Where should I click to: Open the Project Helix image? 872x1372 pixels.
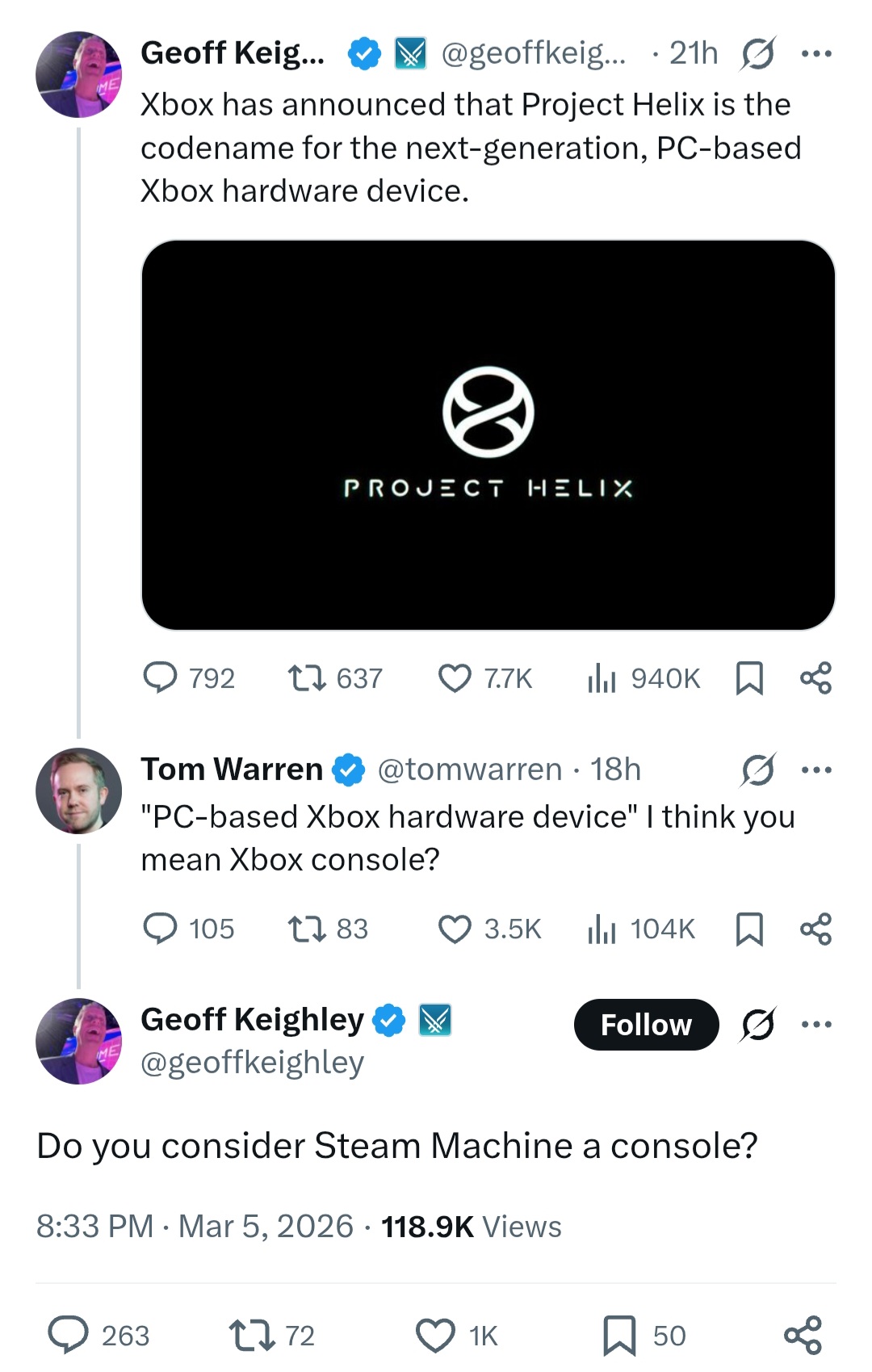488,435
